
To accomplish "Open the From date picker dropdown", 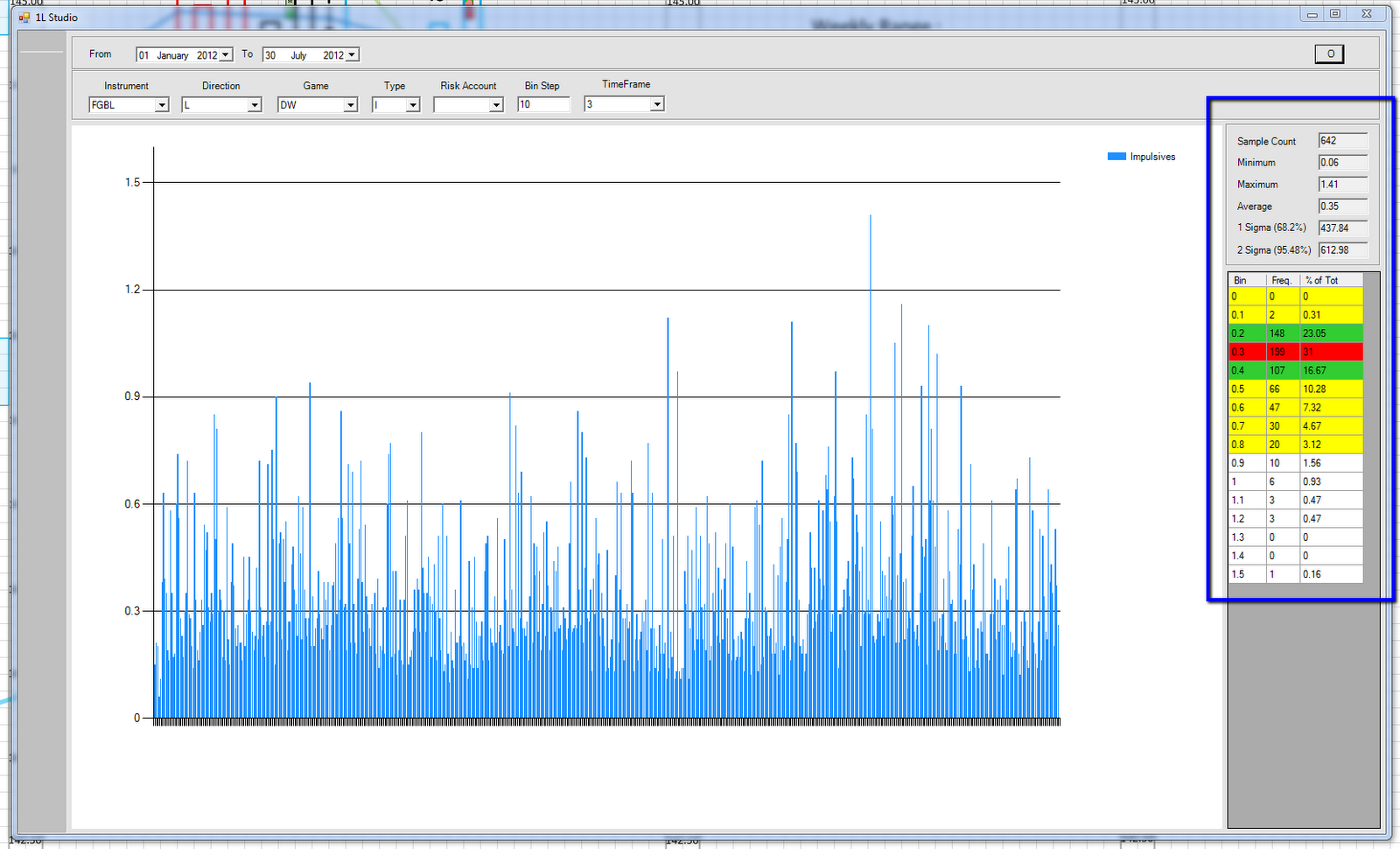I will pos(226,55).
